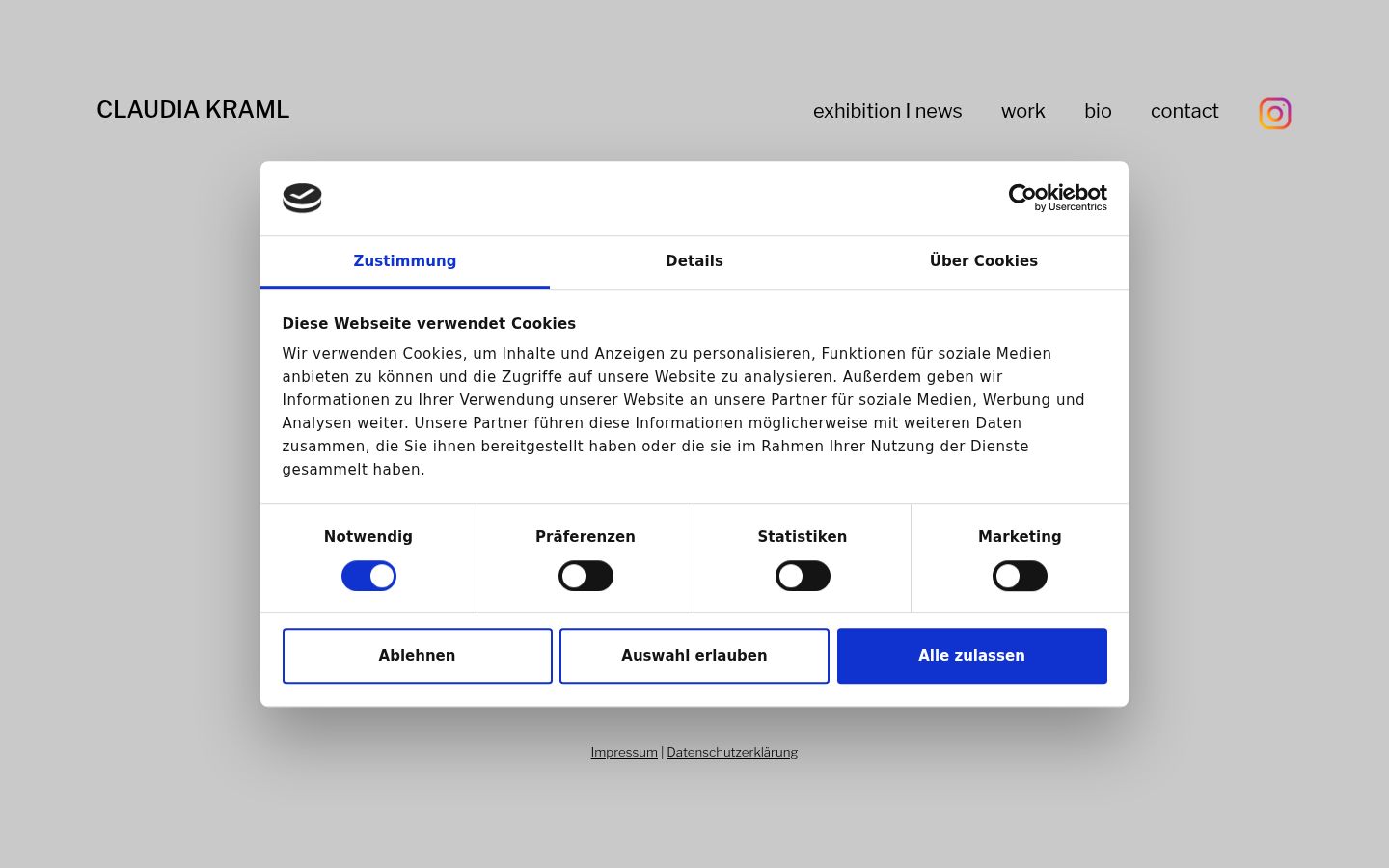Click the 'Marketing' category label
The height and width of the screenshot is (868, 1389).
tap(1020, 537)
